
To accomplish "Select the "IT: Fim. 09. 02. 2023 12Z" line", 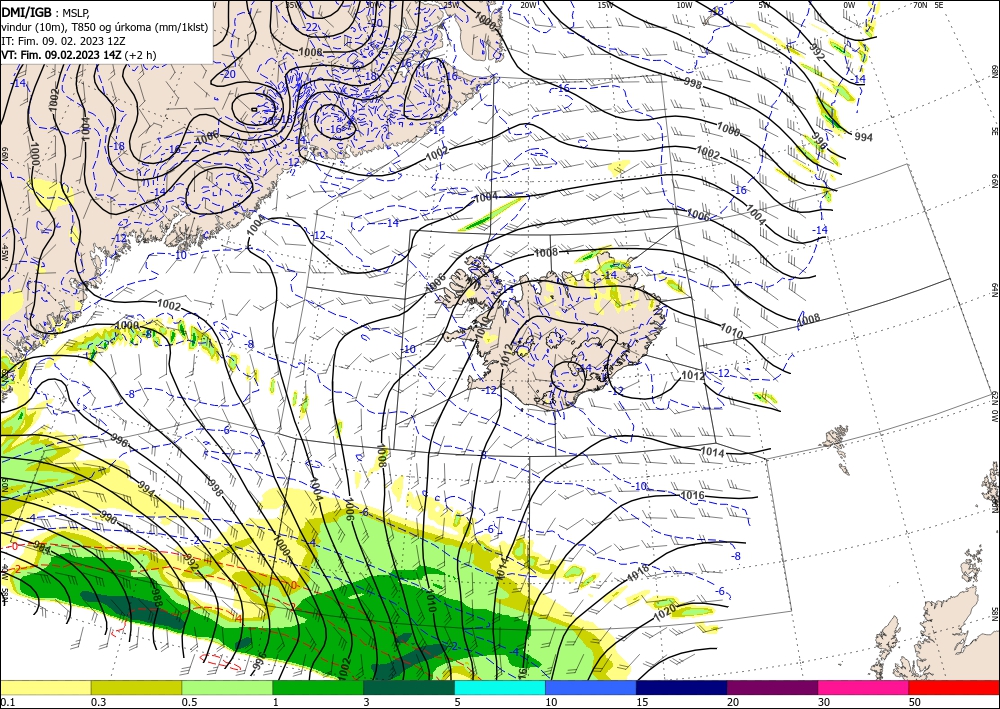I will [63, 41].
